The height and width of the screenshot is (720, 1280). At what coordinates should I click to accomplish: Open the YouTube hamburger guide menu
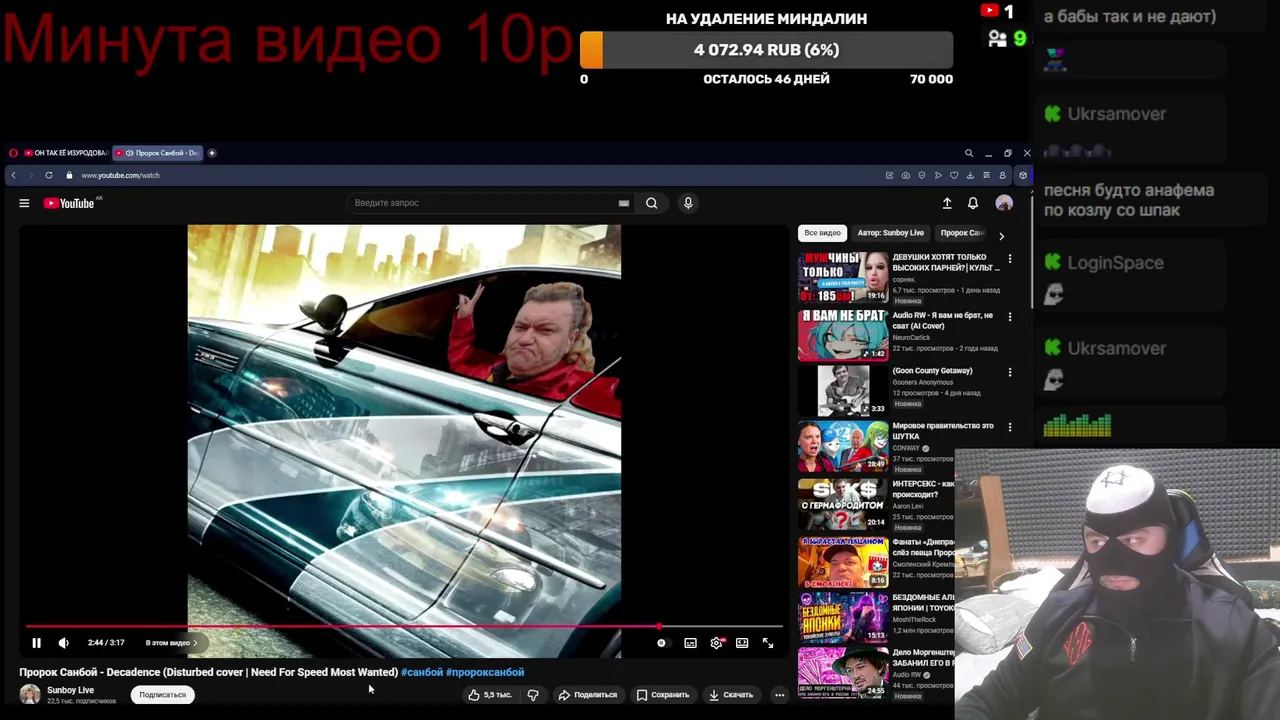pyautogui.click(x=24, y=203)
